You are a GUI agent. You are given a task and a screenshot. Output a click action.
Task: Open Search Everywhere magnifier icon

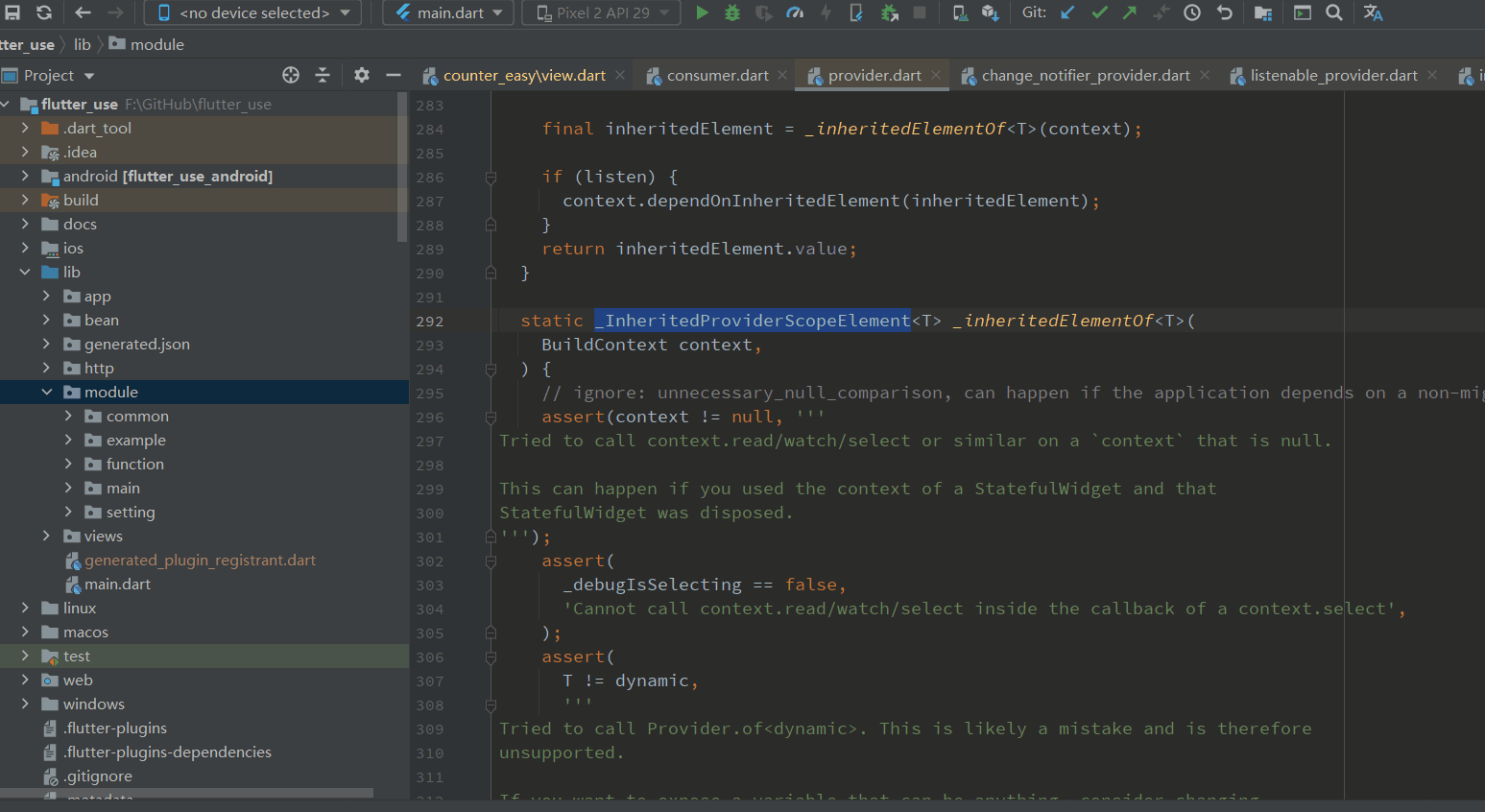click(x=1334, y=12)
